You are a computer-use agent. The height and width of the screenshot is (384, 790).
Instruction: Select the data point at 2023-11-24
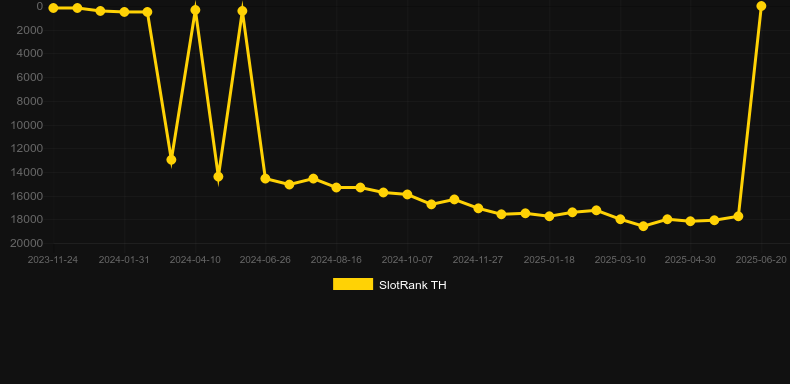(x=53, y=8)
